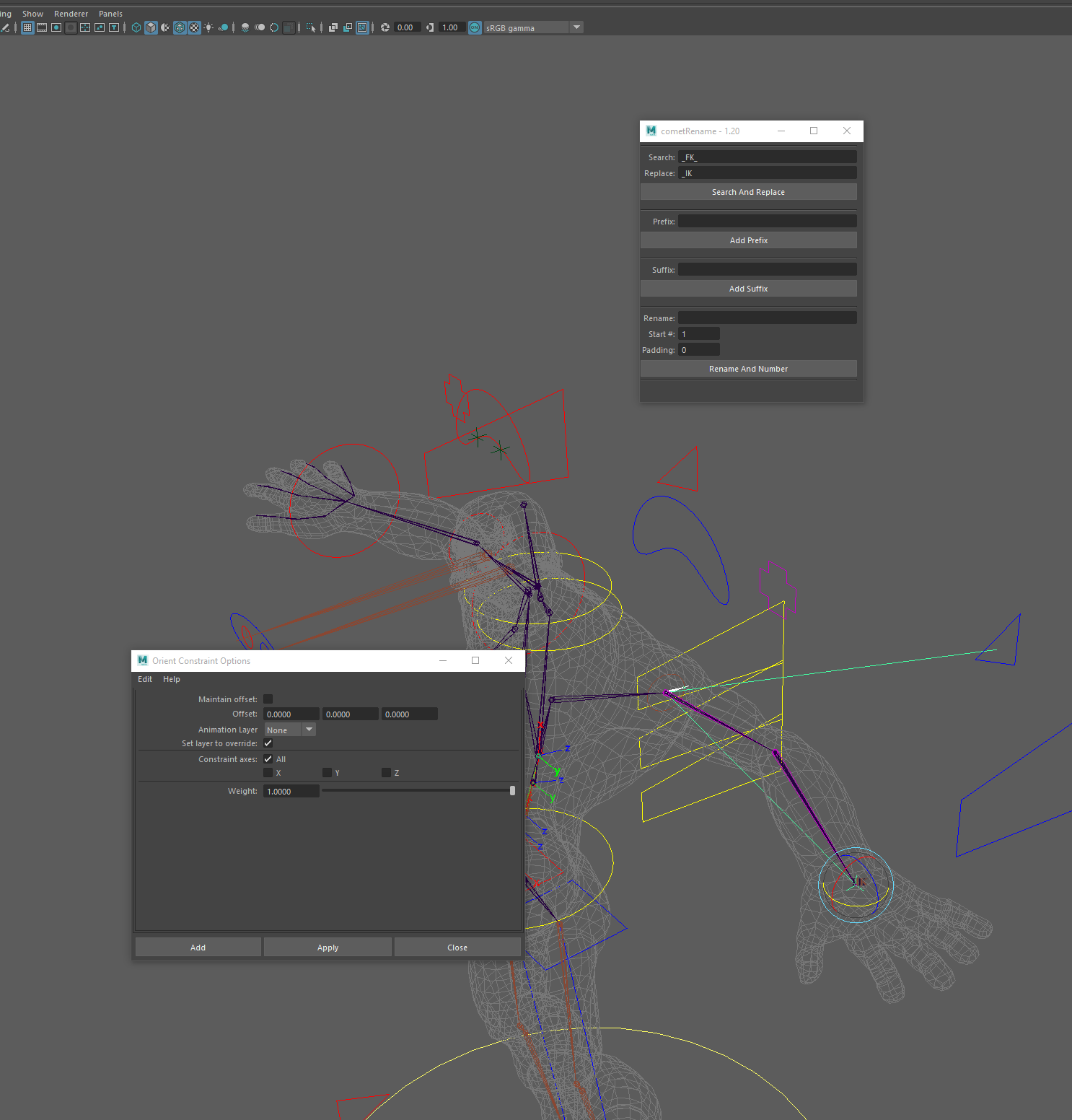Viewport: 1072px width, 1120px height.
Task: Uncheck Set layer to override
Action: (x=268, y=743)
